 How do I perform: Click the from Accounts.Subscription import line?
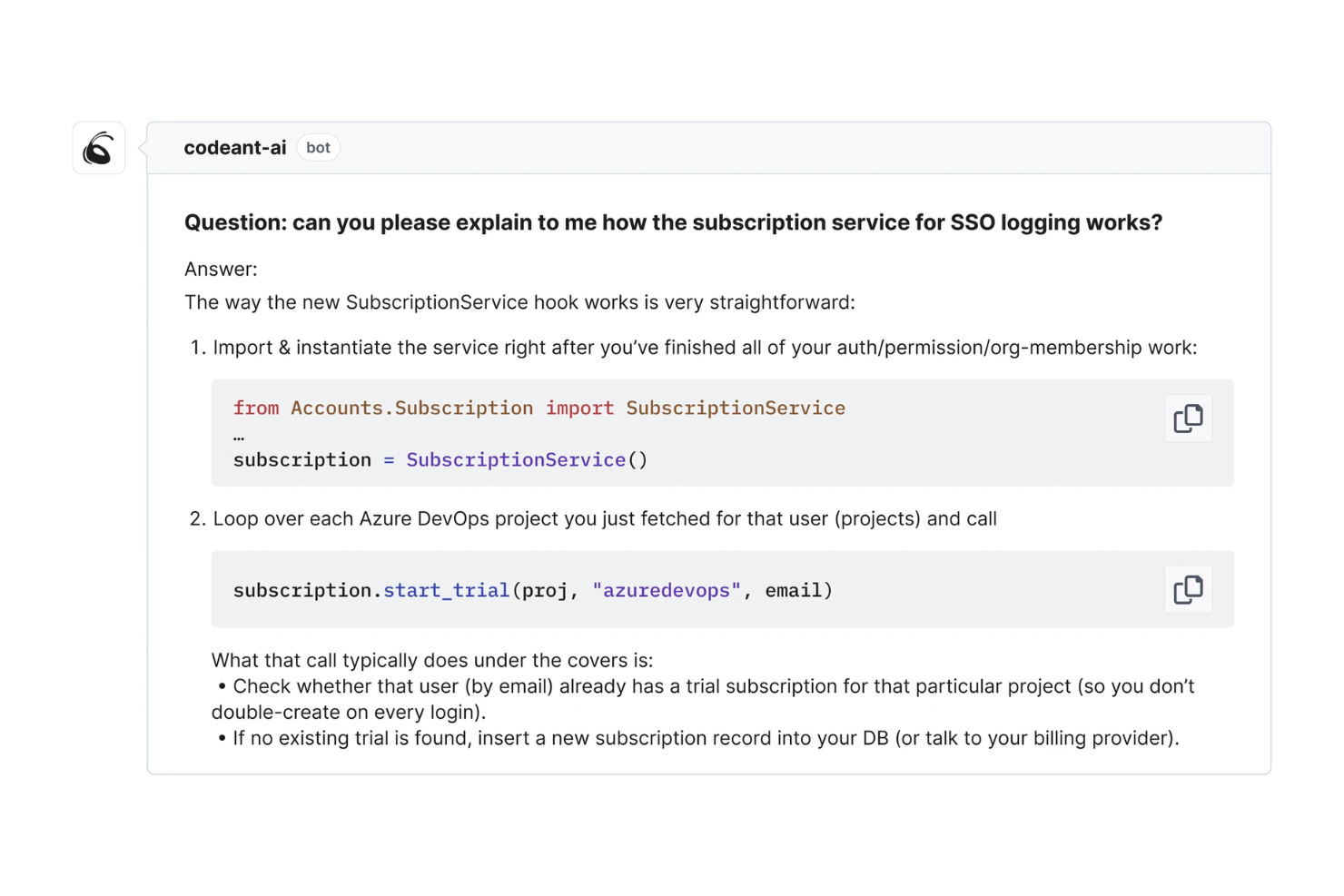point(539,409)
